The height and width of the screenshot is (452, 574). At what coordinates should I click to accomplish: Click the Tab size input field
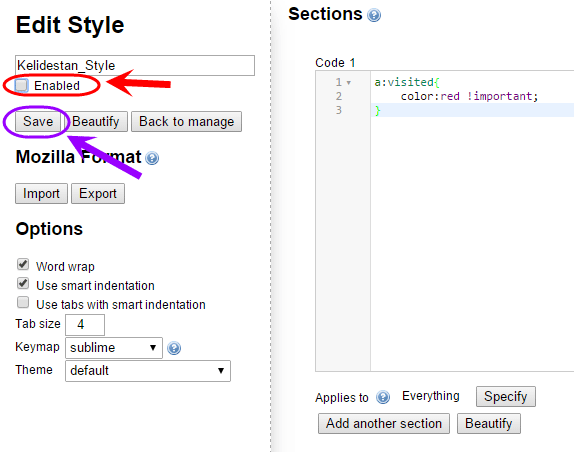tap(85, 325)
